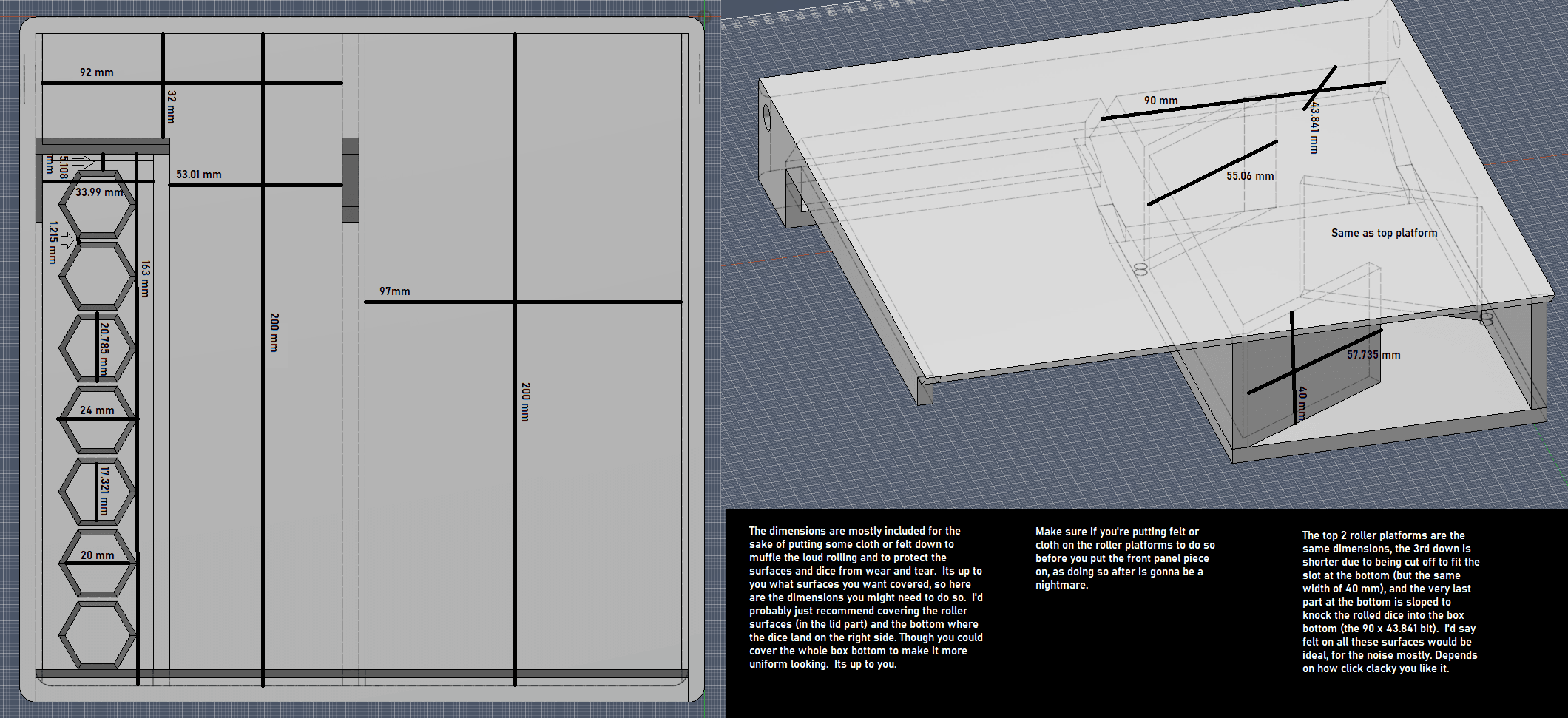Select the word "nightmare." in the middle note
Image resolution: width=1568 pixels, height=718 pixels.
[1062, 585]
